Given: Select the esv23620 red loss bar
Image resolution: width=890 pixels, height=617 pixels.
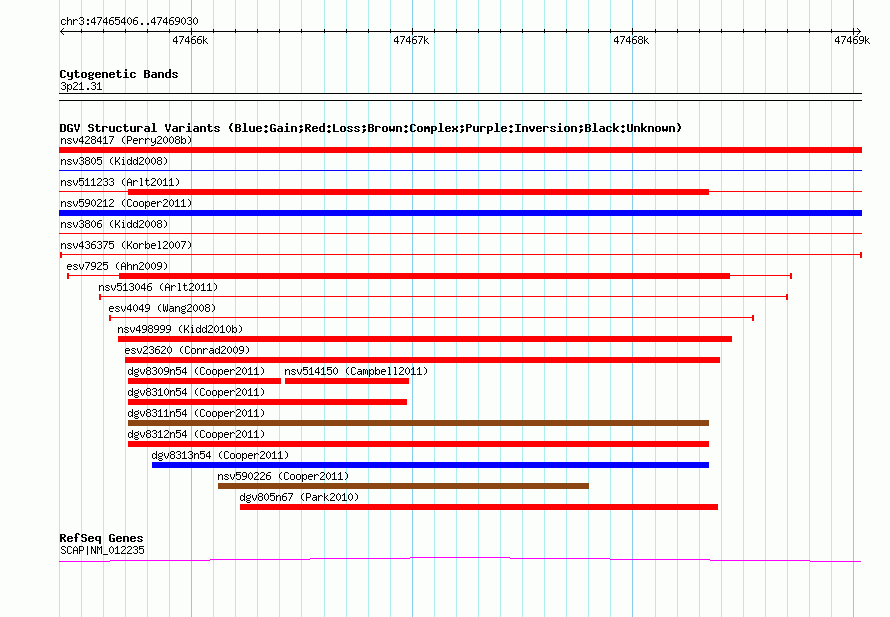Looking at the screenshot, I should click(422, 360).
